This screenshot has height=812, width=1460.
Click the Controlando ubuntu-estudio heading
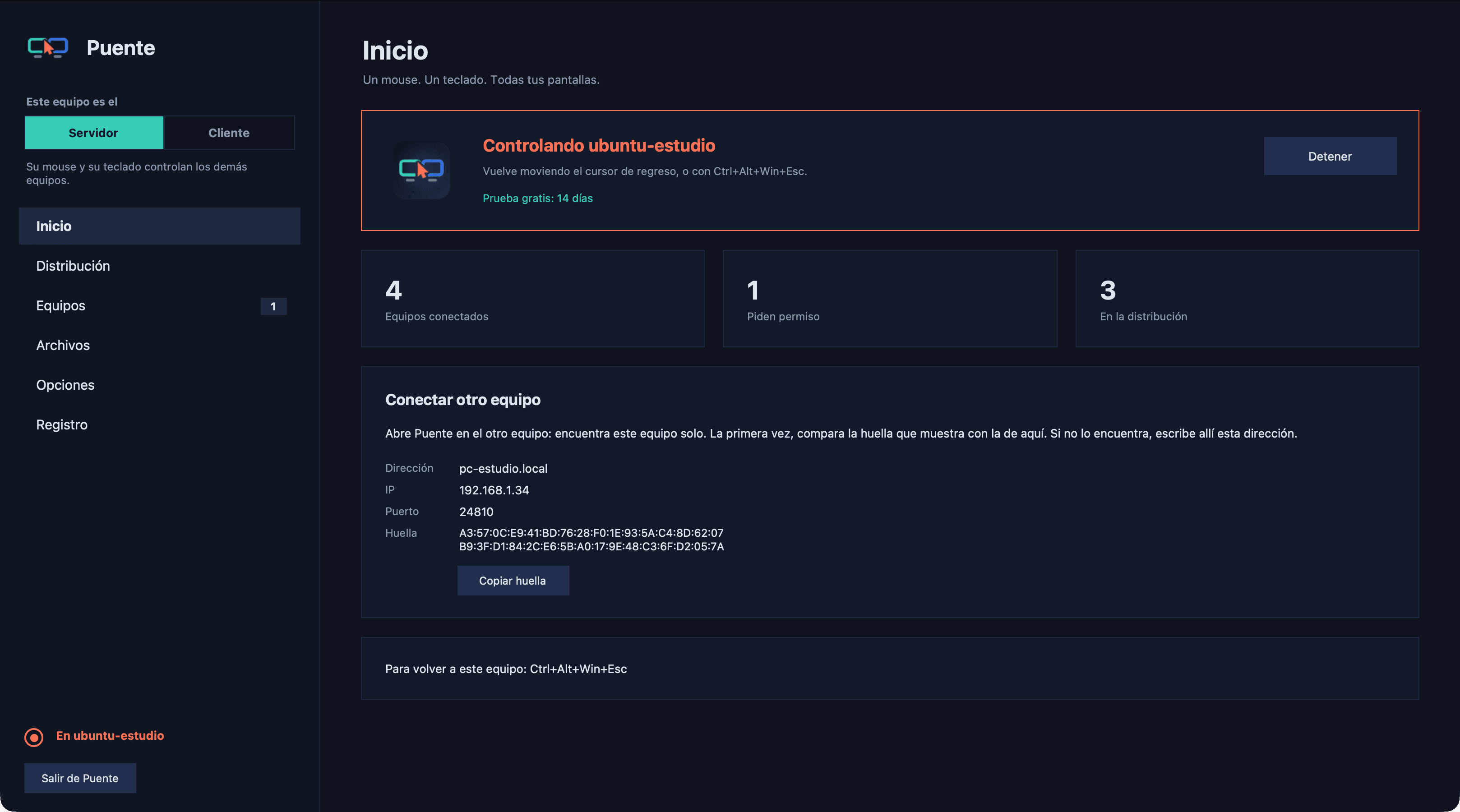coord(599,146)
